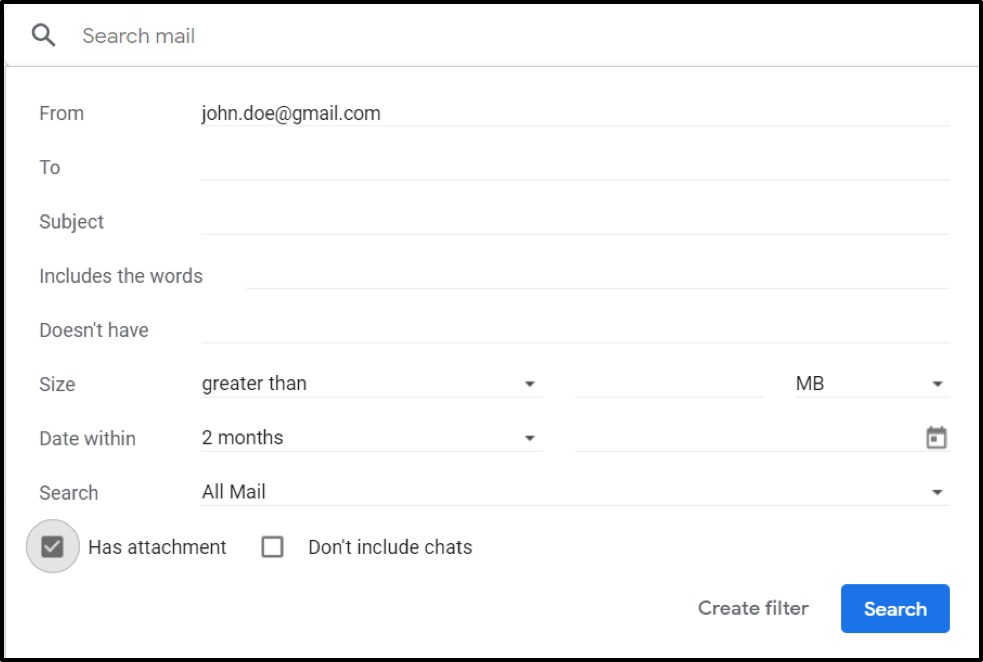This screenshot has height=662, width=983.
Task: Click Create filter
Action: pos(753,609)
